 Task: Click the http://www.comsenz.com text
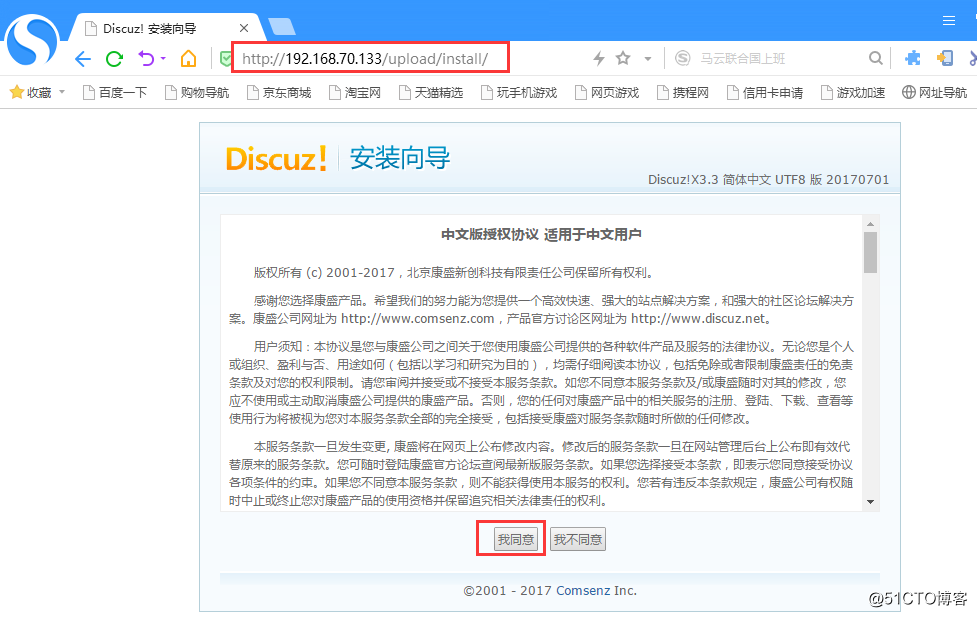[x=417, y=318]
